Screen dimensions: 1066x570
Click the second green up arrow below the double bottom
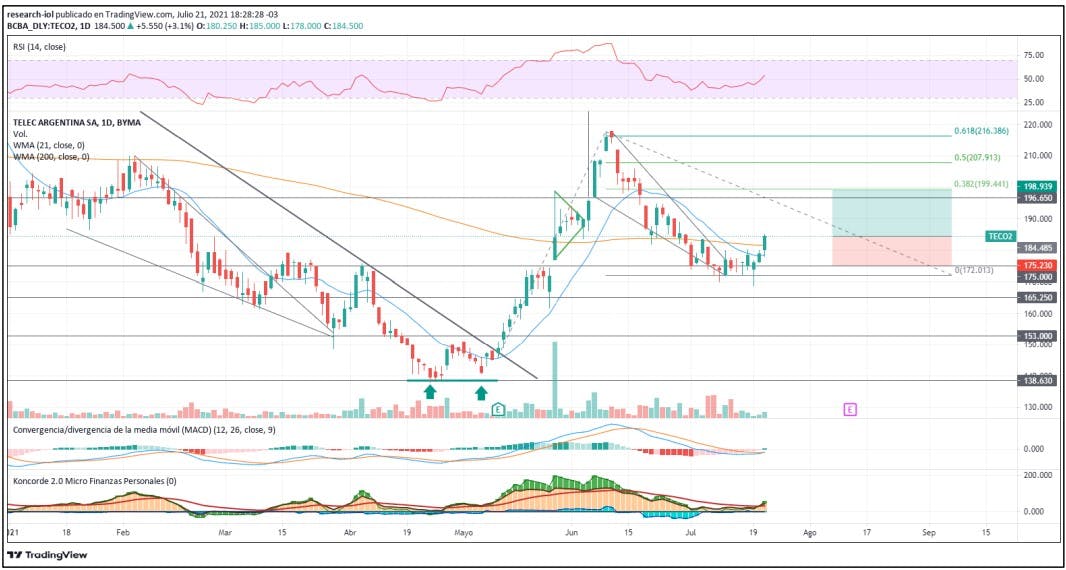(x=482, y=391)
